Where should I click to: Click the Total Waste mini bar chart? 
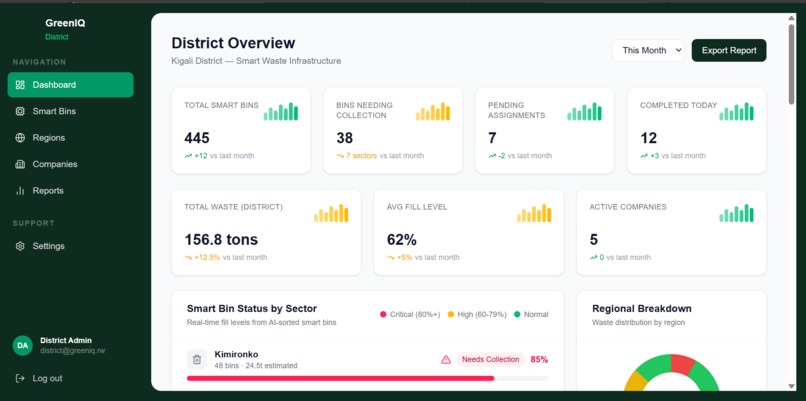(331, 213)
